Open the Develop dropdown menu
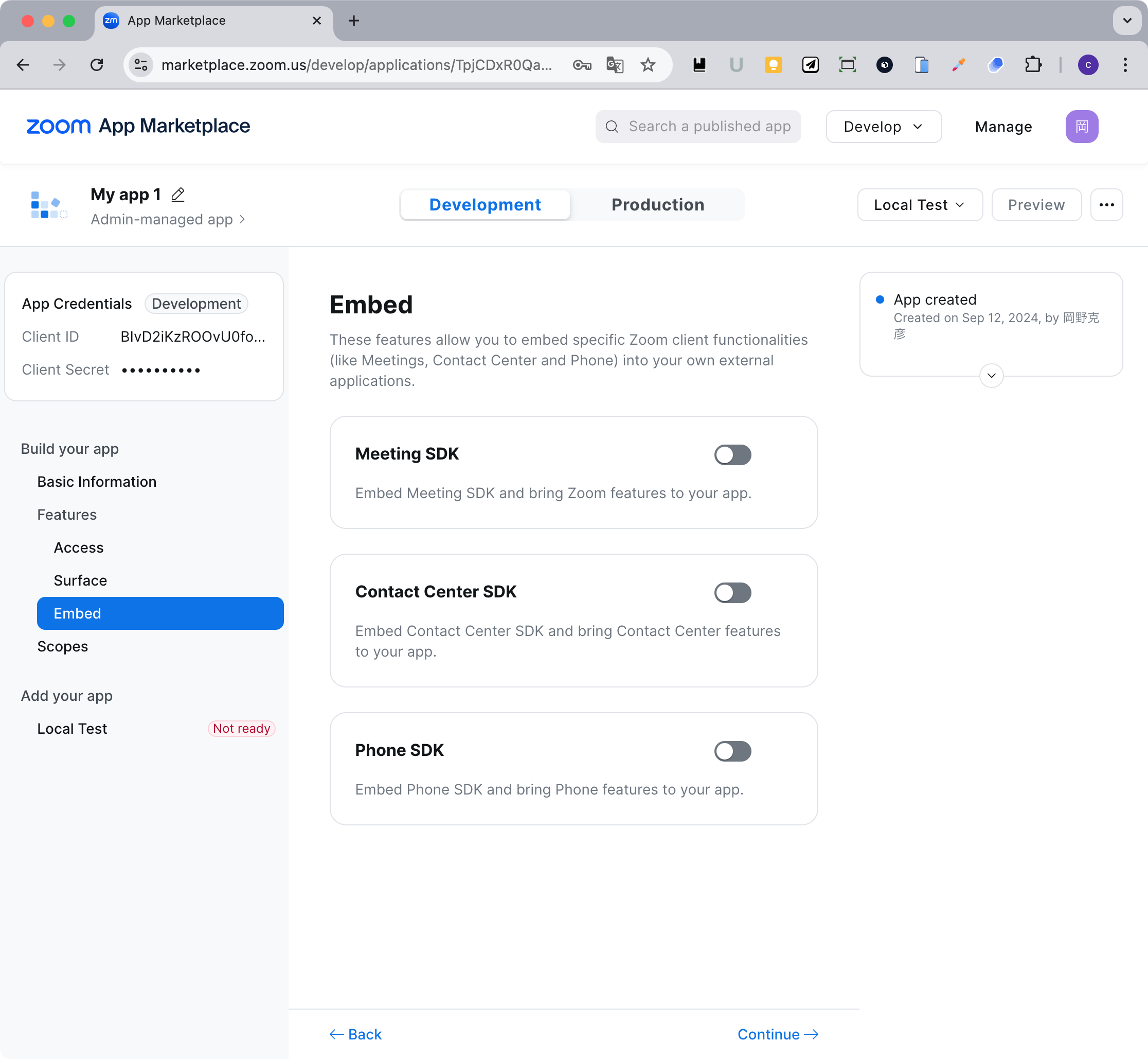The width and height of the screenshot is (1148, 1059). pyautogui.click(x=883, y=127)
